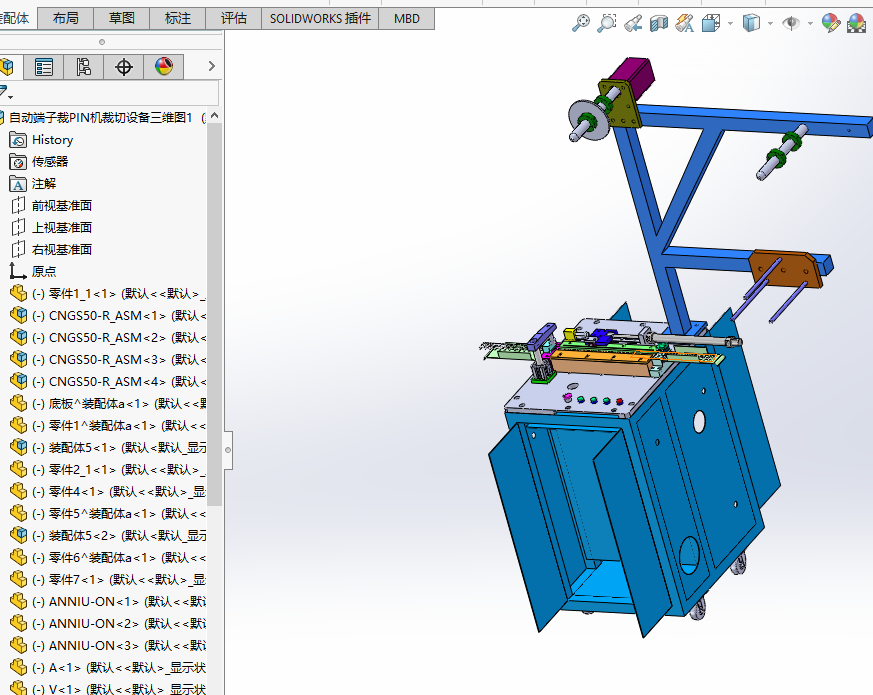Open the Edit Appearance tool

(x=831, y=23)
